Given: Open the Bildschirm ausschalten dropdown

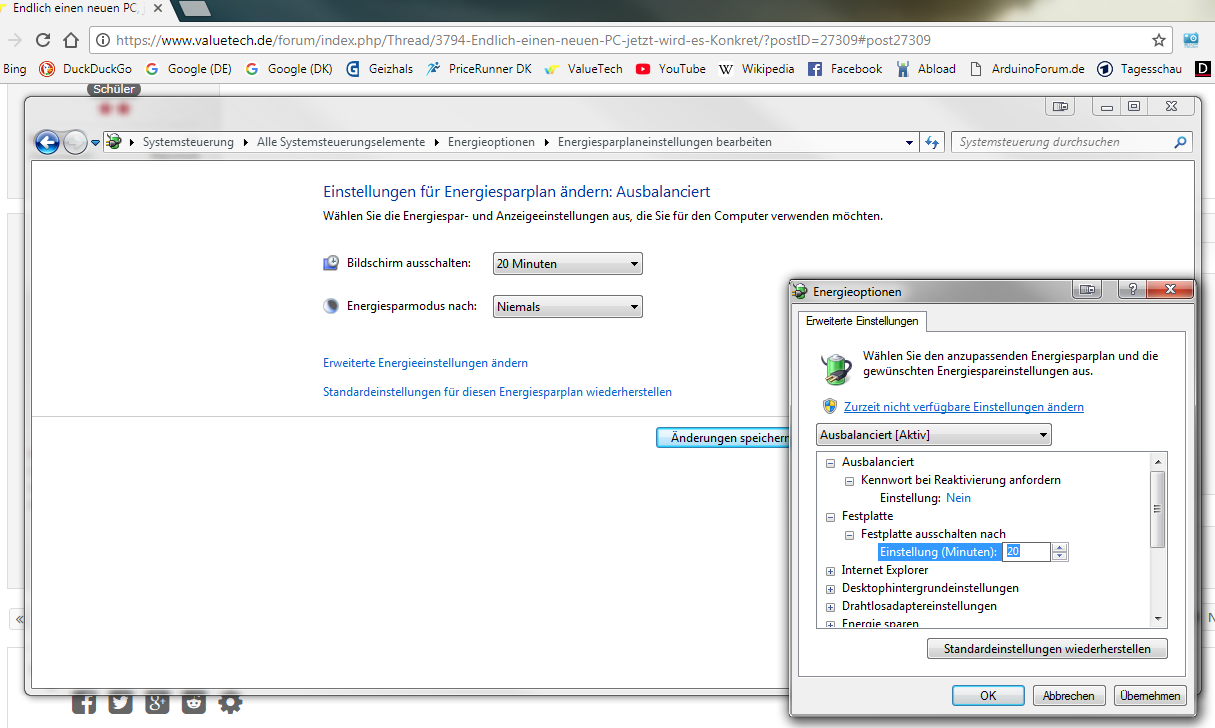Looking at the screenshot, I should (x=567, y=264).
